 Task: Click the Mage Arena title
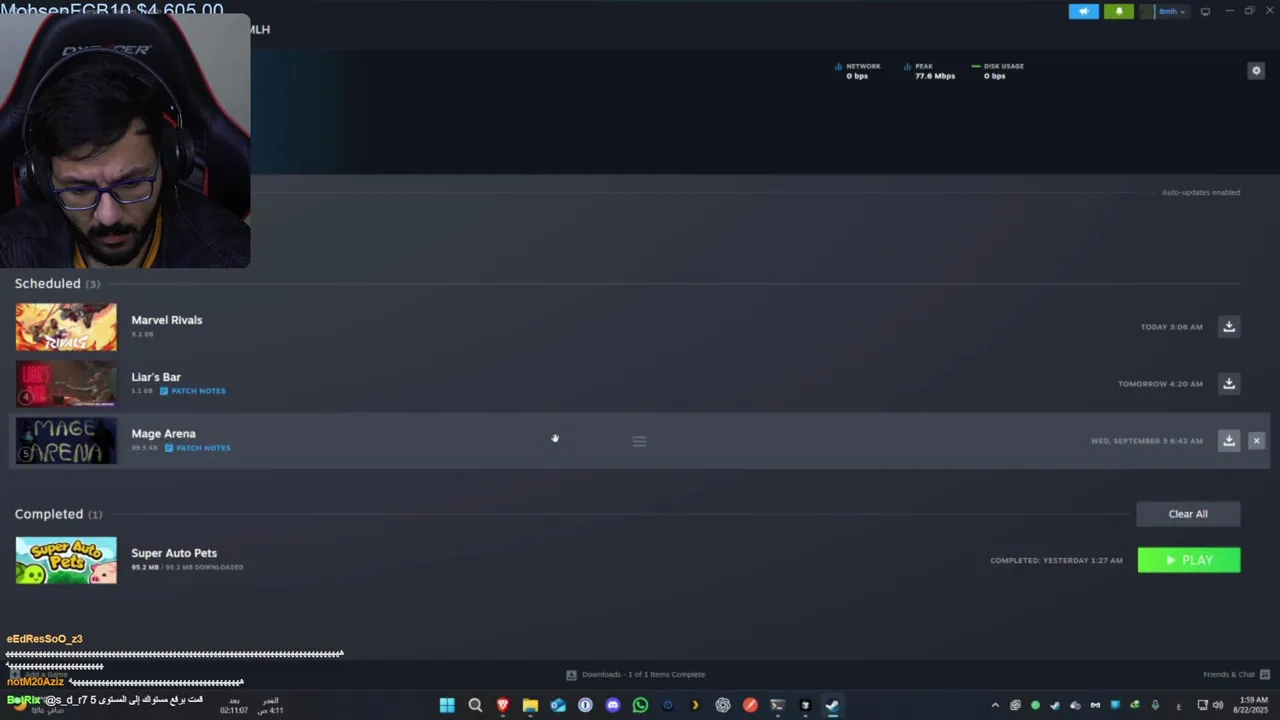point(163,434)
